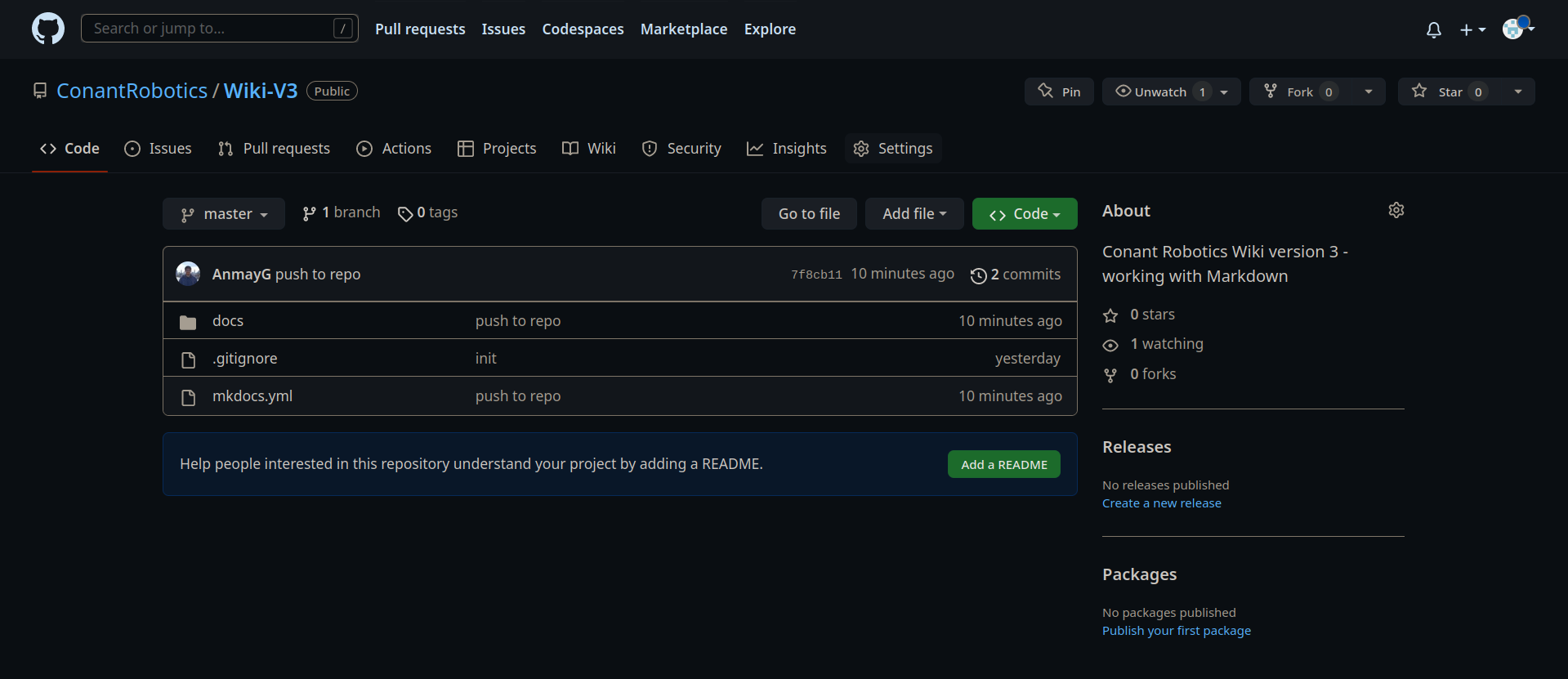This screenshot has height=679, width=1568.
Task: Open the Add file dropdown
Action: click(x=914, y=214)
